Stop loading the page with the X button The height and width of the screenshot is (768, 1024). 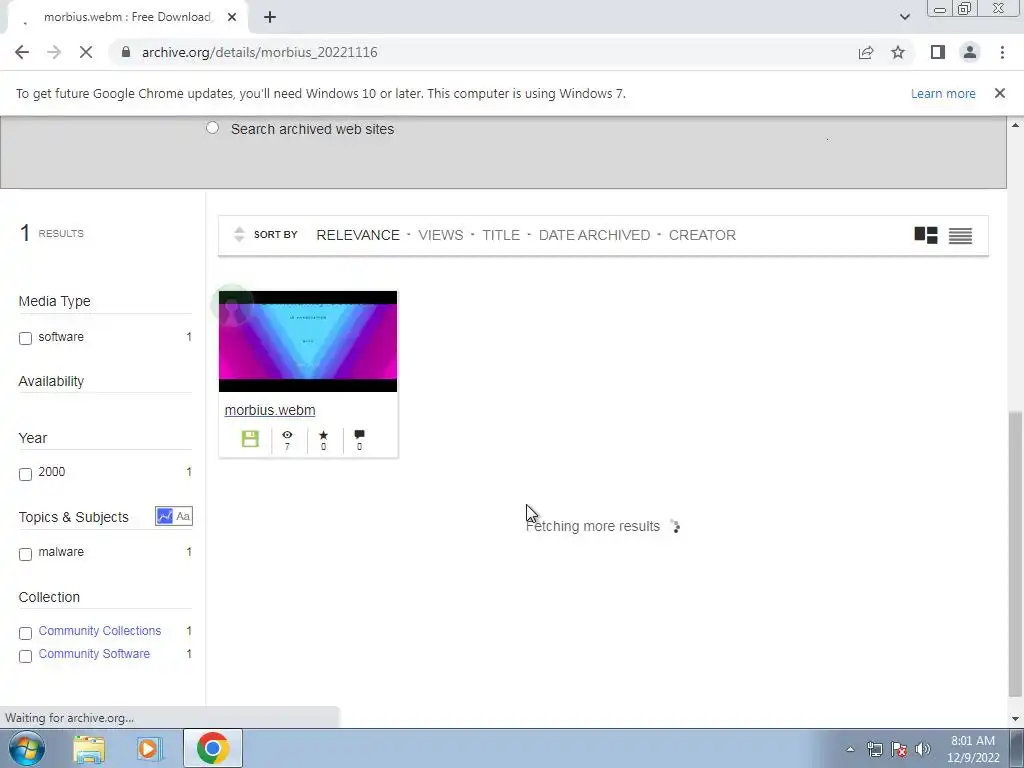(86, 52)
